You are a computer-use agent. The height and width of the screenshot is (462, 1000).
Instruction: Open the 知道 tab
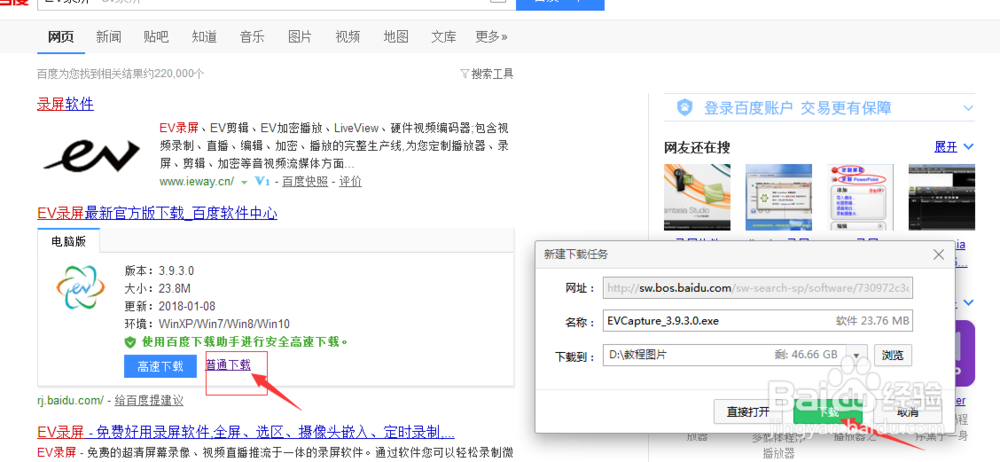tap(204, 36)
